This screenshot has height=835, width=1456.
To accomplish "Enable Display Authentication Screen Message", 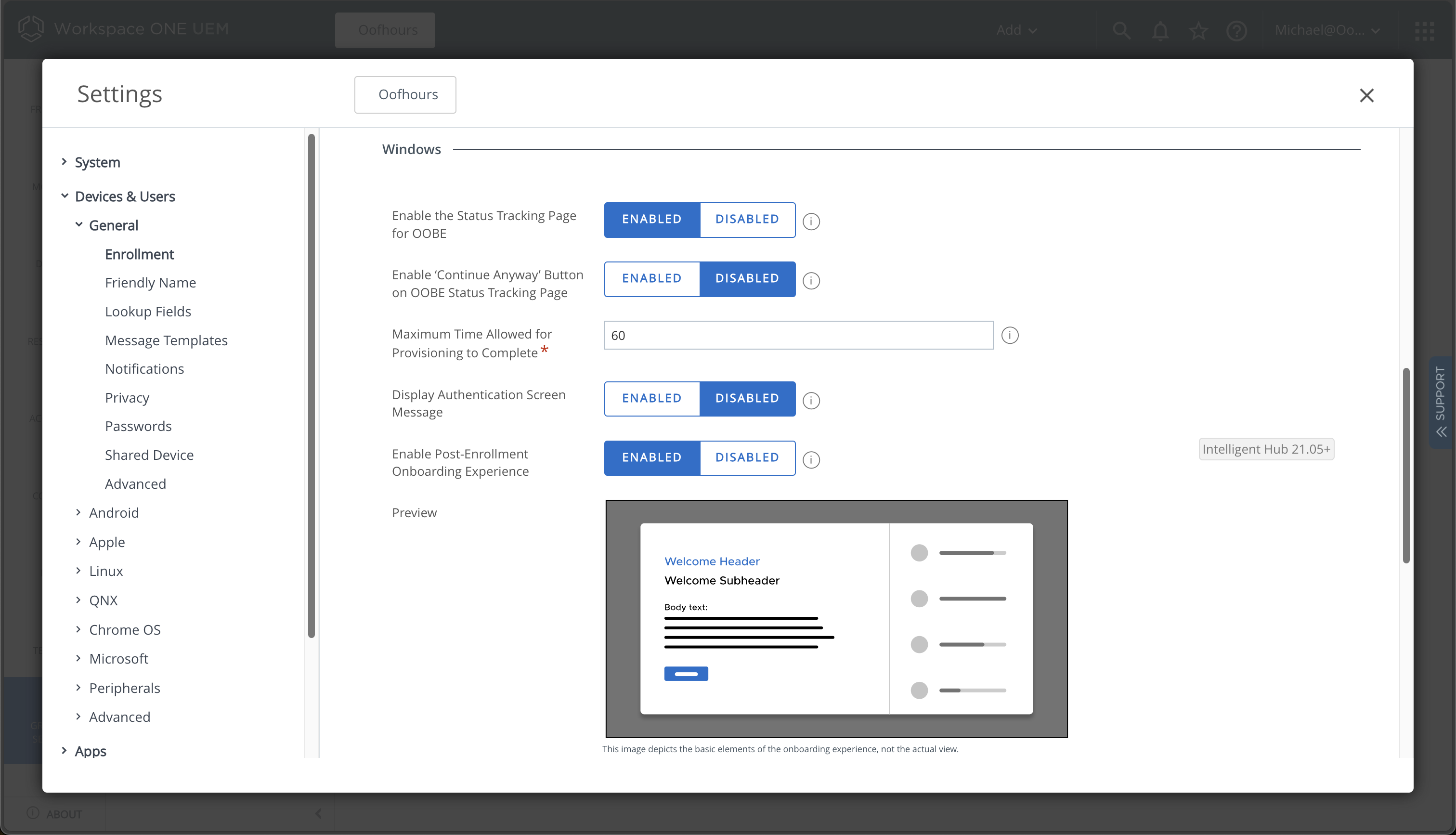I will (651, 399).
